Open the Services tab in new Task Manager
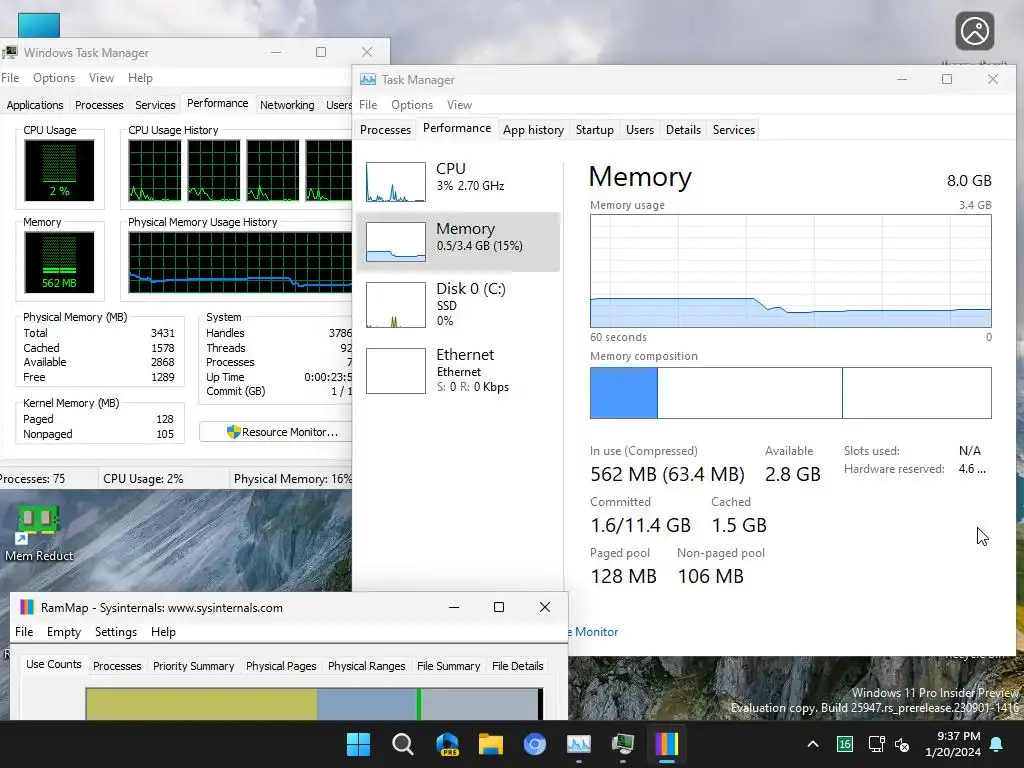 coord(733,129)
